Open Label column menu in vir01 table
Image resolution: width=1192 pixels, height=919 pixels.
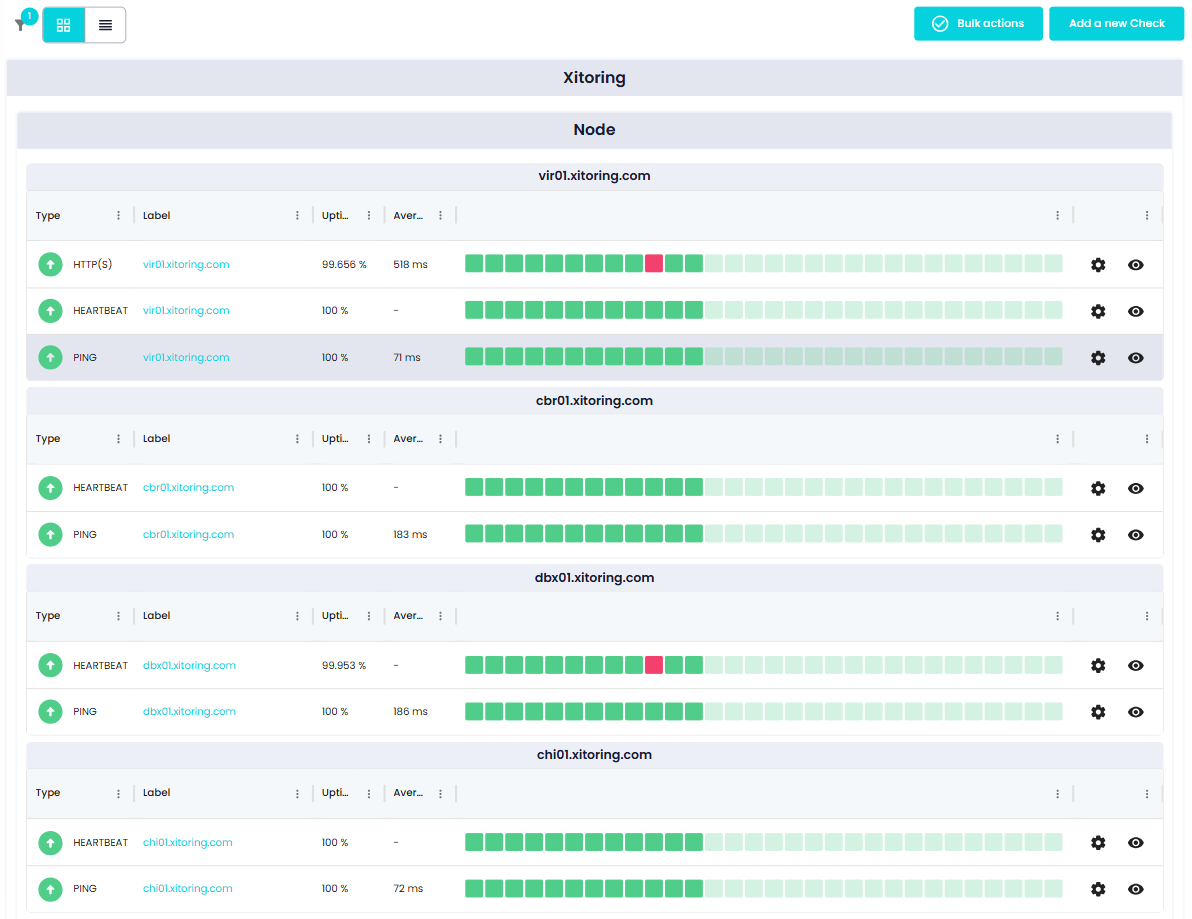coord(297,216)
